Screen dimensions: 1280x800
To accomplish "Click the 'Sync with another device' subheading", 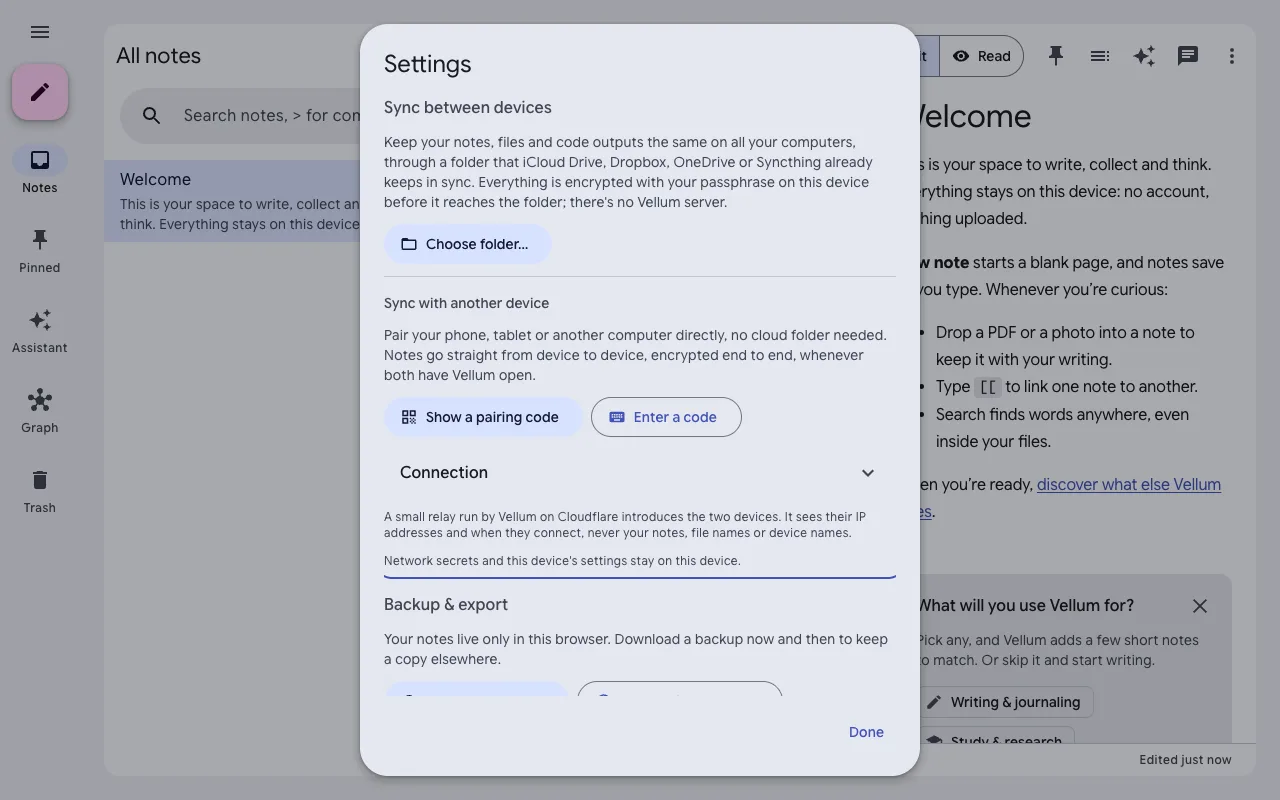I will pyautogui.click(x=466, y=303).
